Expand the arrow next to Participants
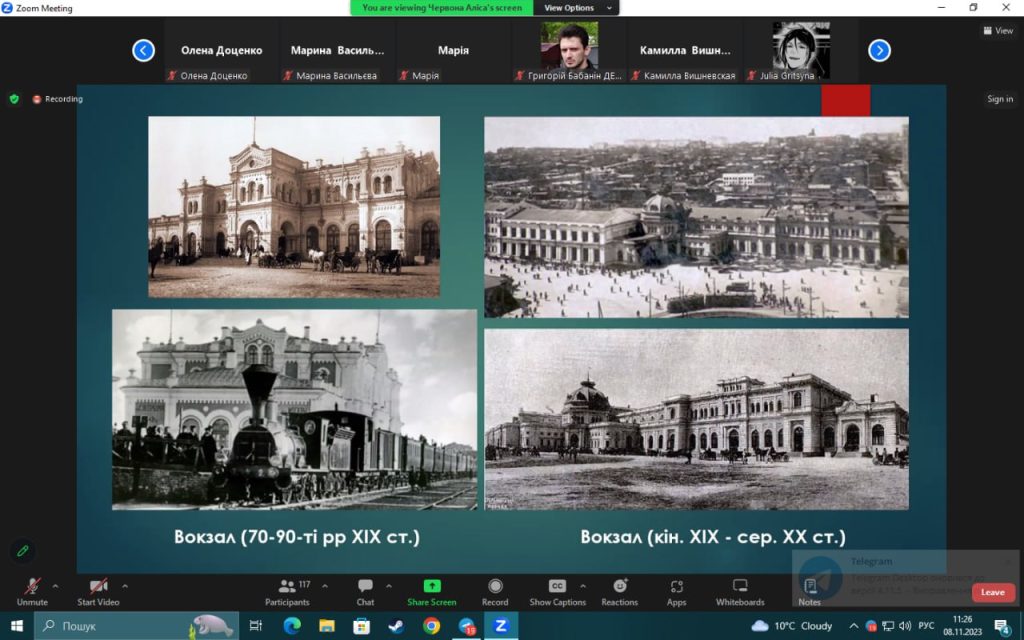Image resolution: width=1024 pixels, height=640 pixels. click(325, 586)
